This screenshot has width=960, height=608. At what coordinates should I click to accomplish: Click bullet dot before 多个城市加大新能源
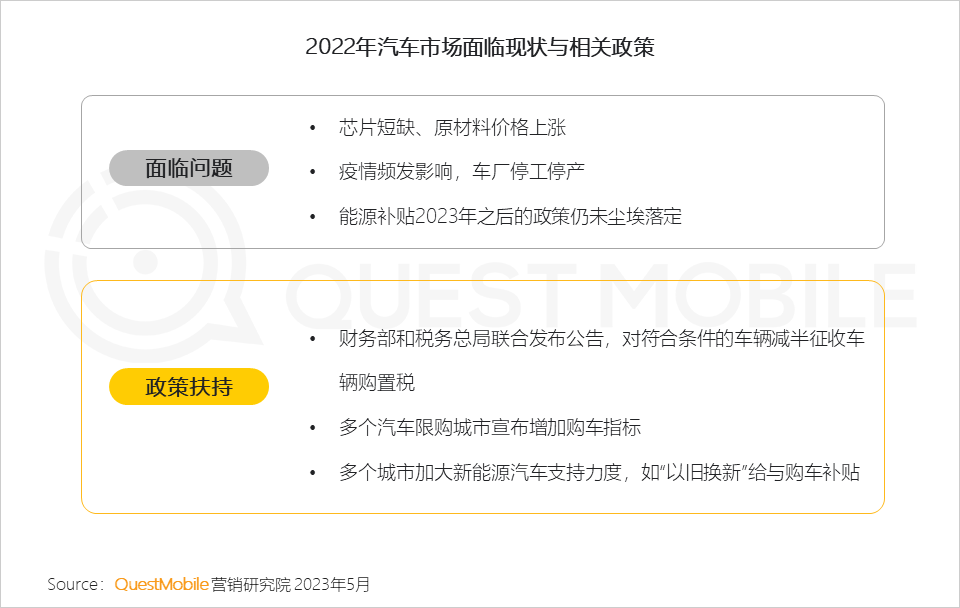tap(313, 473)
